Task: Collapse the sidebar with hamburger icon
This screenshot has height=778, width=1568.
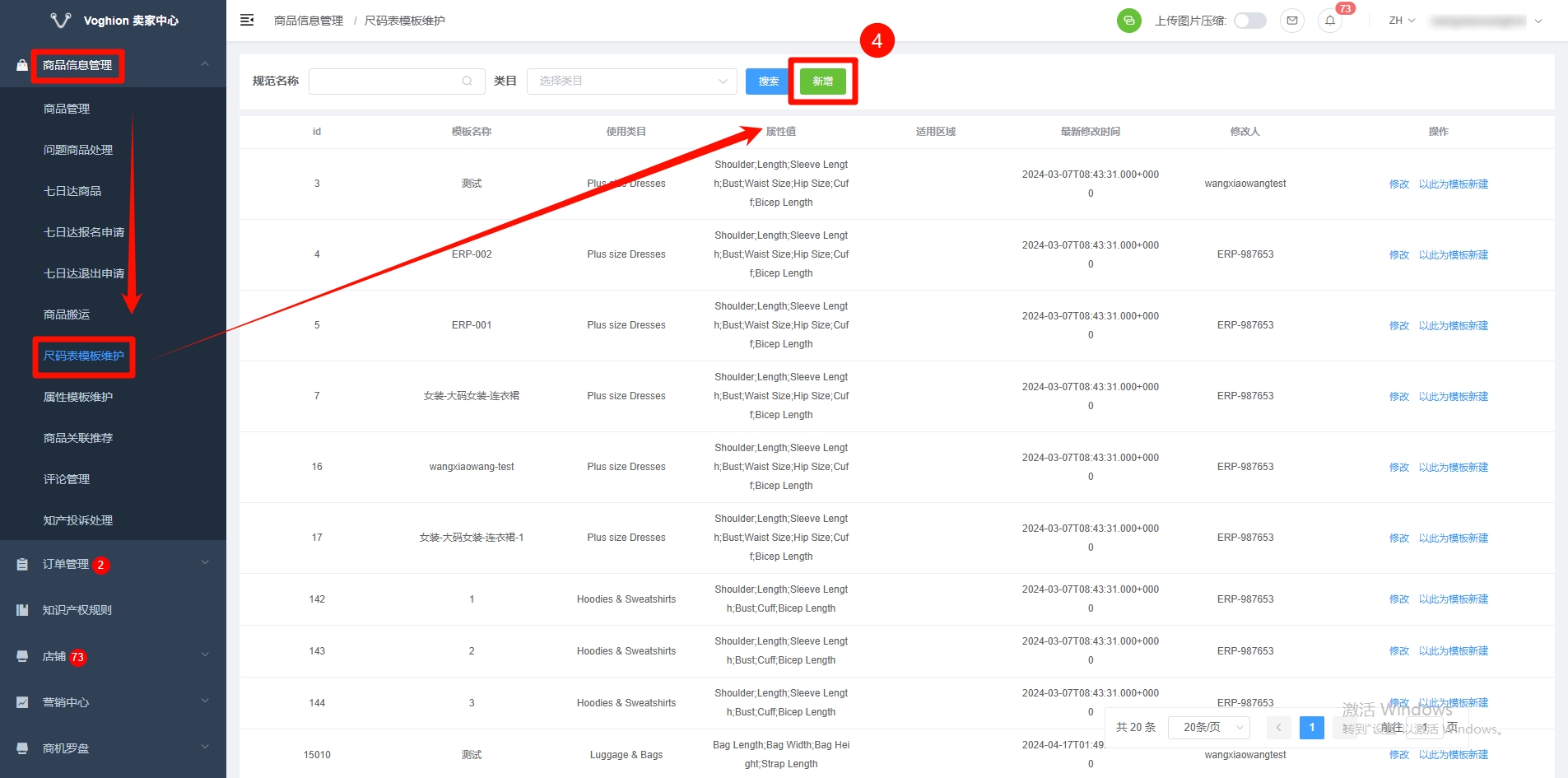Action: coord(247,21)
